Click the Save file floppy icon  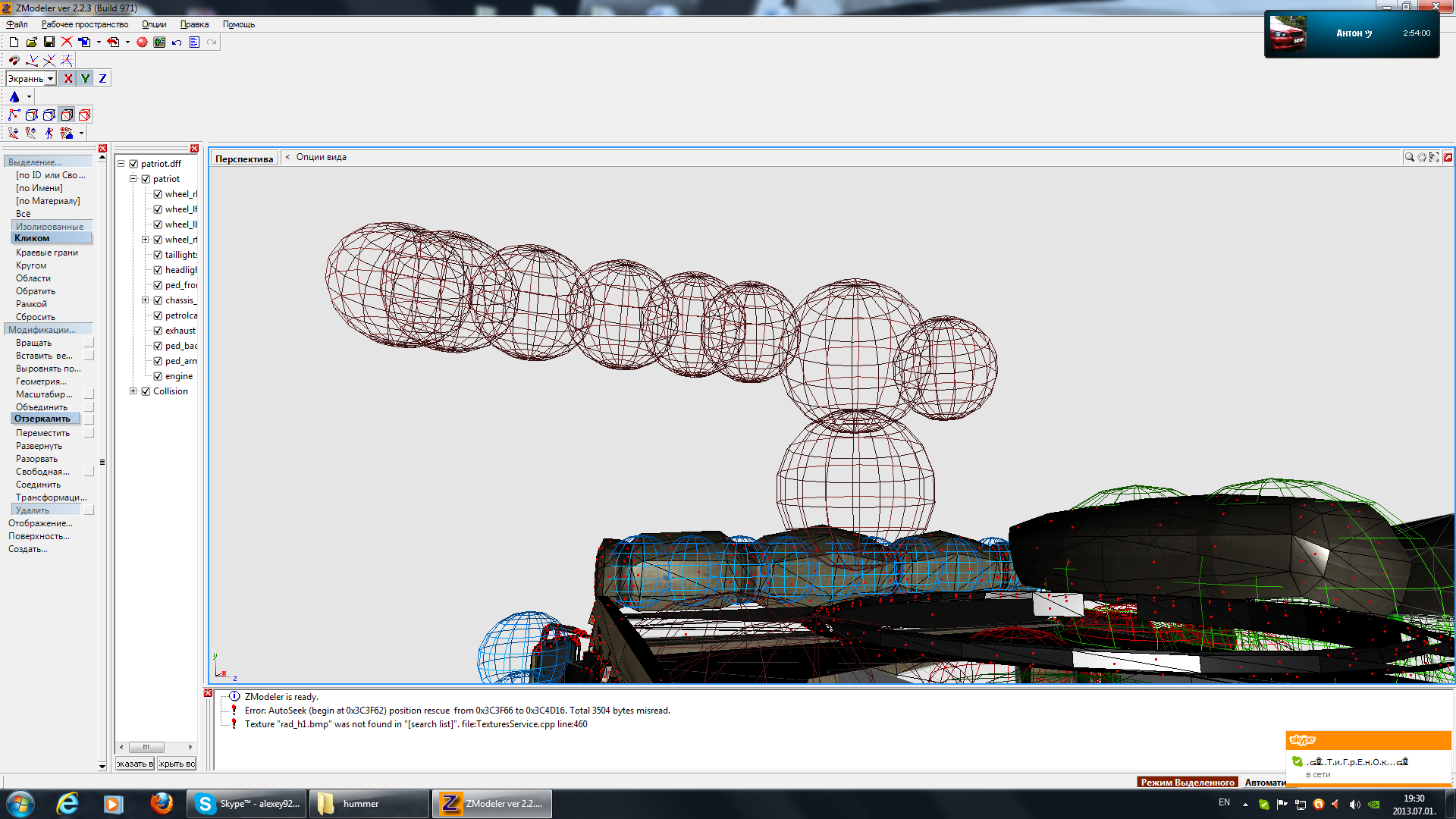pos(49,42)
